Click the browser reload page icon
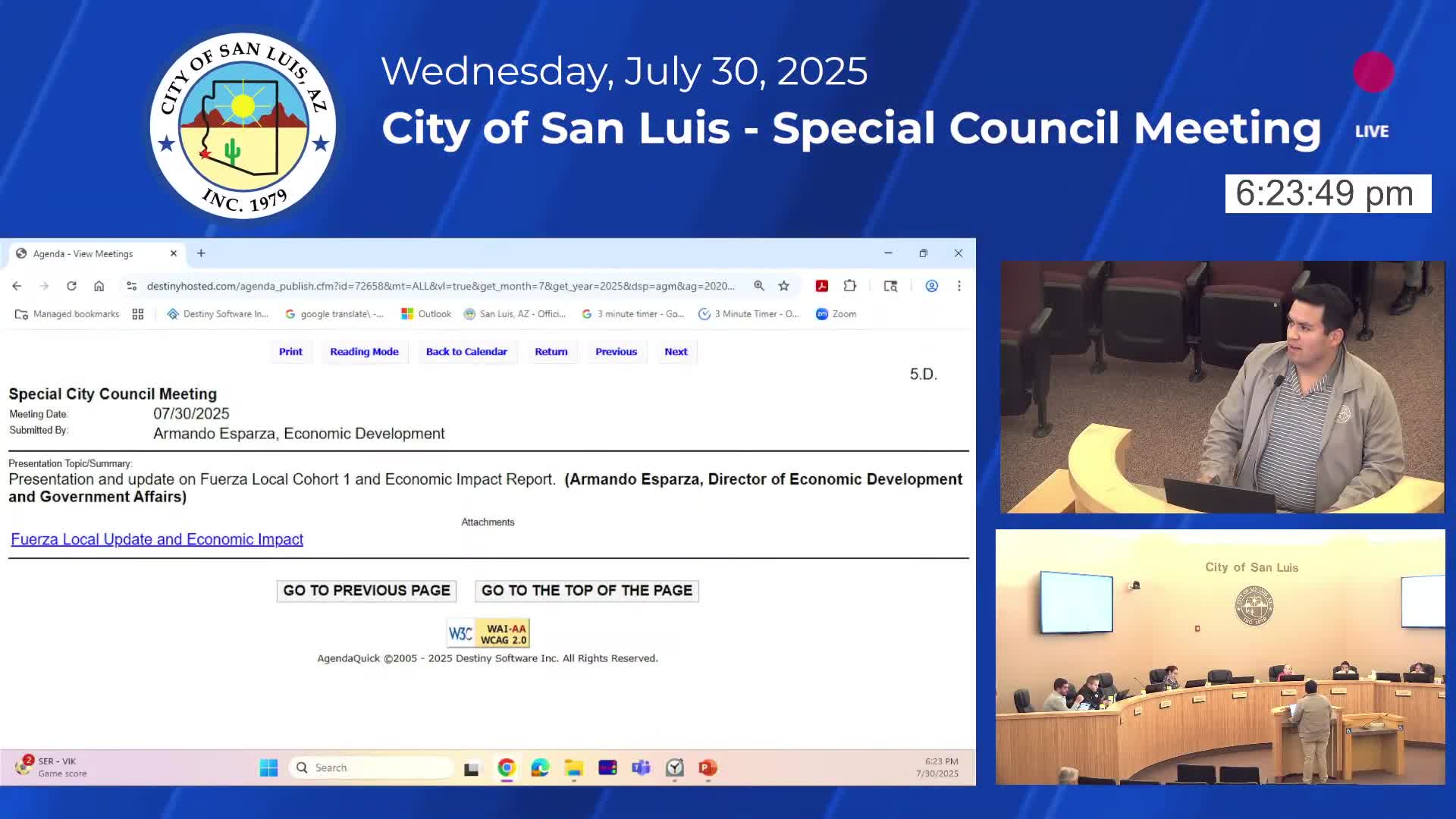The image size is (1456, 819). tap(71, 286)
